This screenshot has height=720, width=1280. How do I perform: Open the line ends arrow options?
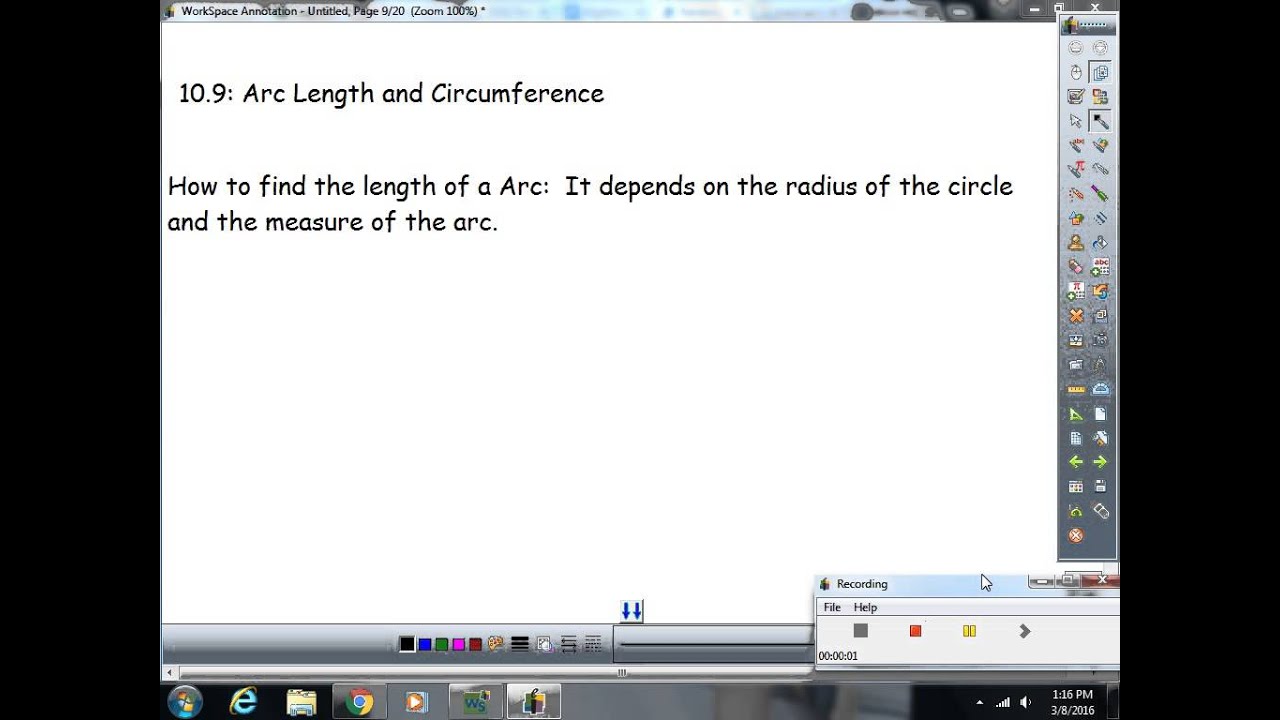569,644
